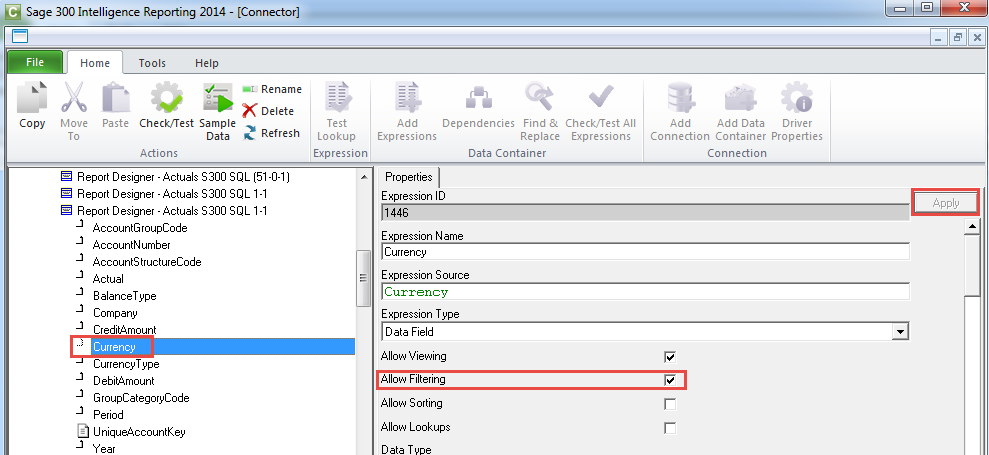The height and width of the screenshot is (455, 989).
Task: Select the CreditAmount tree item
Action: click(124, 330)
